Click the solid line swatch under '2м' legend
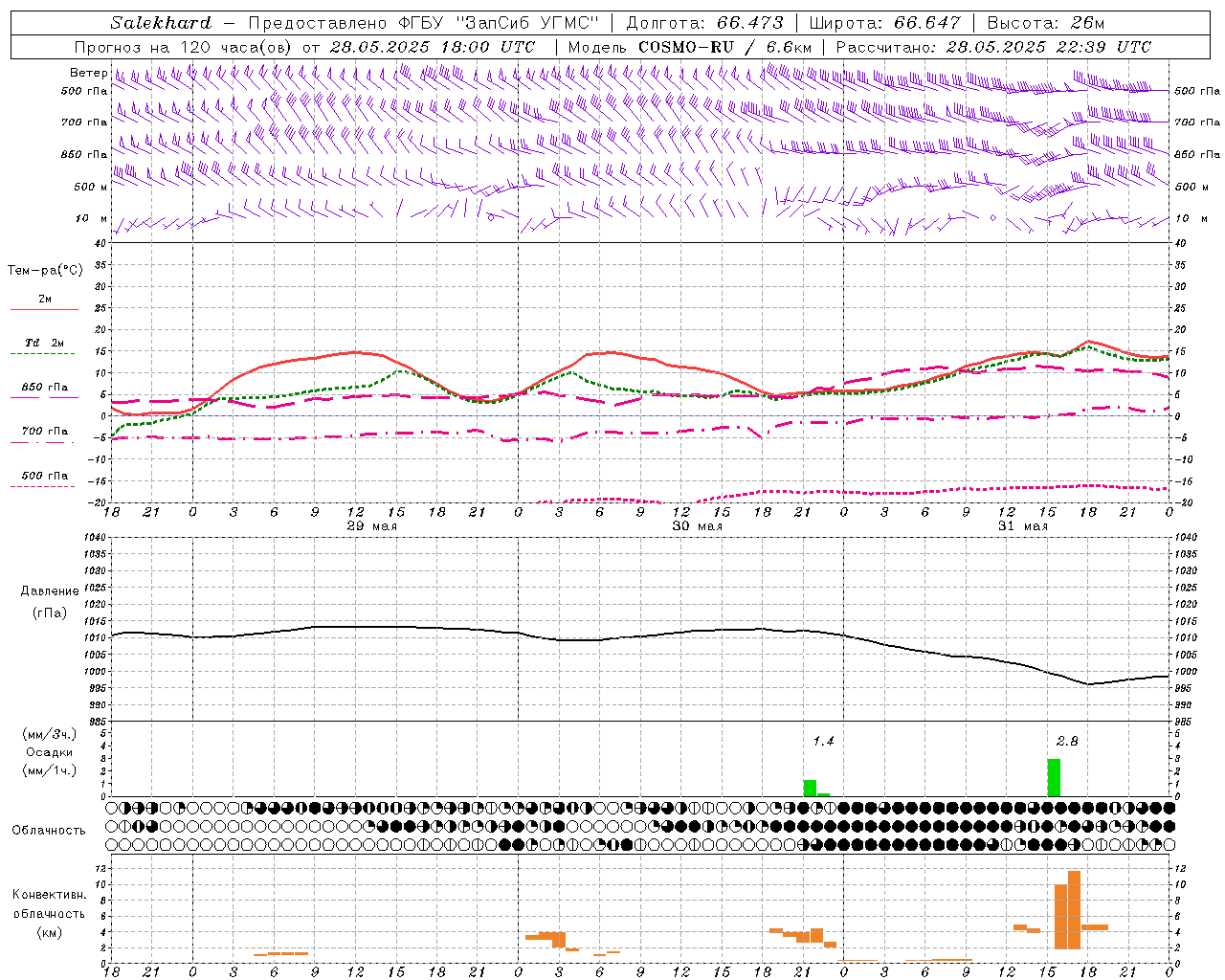Image resolution: width=1225 pixels, height=980 pixels. pos(44,309)
